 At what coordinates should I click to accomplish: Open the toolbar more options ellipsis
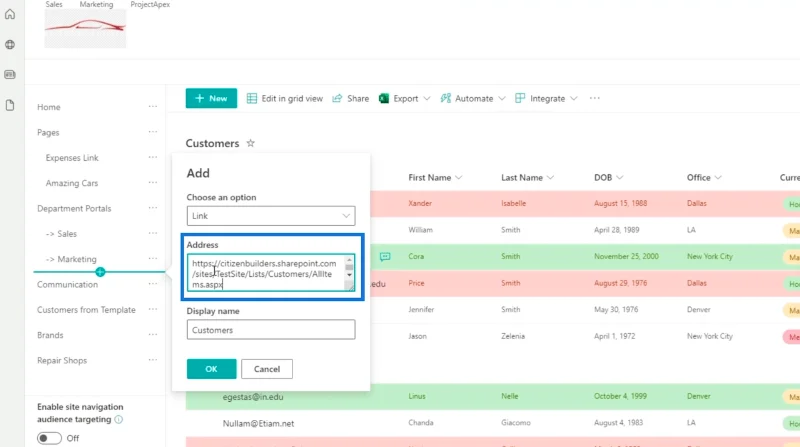594,98
